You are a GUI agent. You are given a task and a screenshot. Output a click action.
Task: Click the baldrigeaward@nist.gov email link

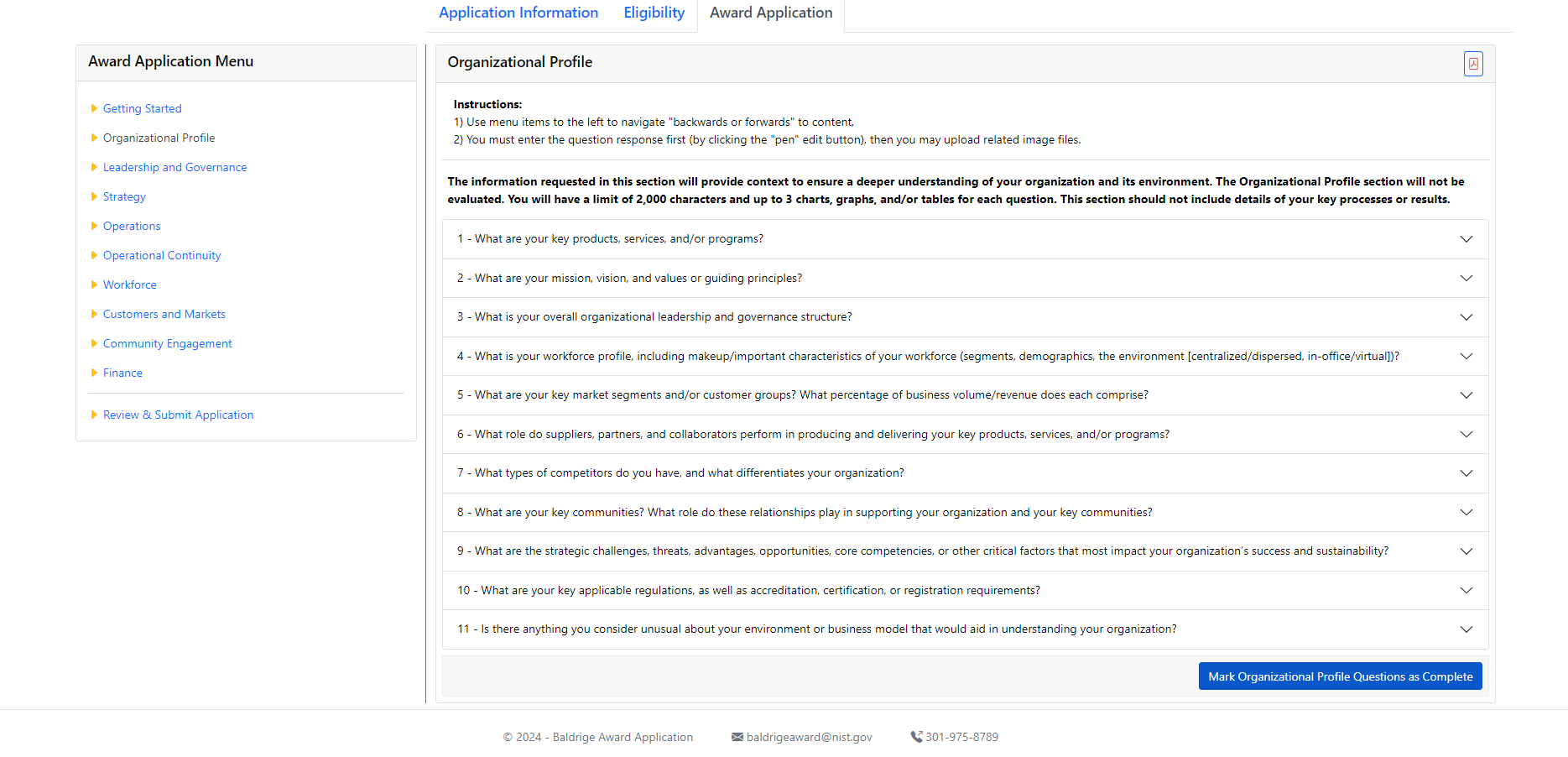809,737
